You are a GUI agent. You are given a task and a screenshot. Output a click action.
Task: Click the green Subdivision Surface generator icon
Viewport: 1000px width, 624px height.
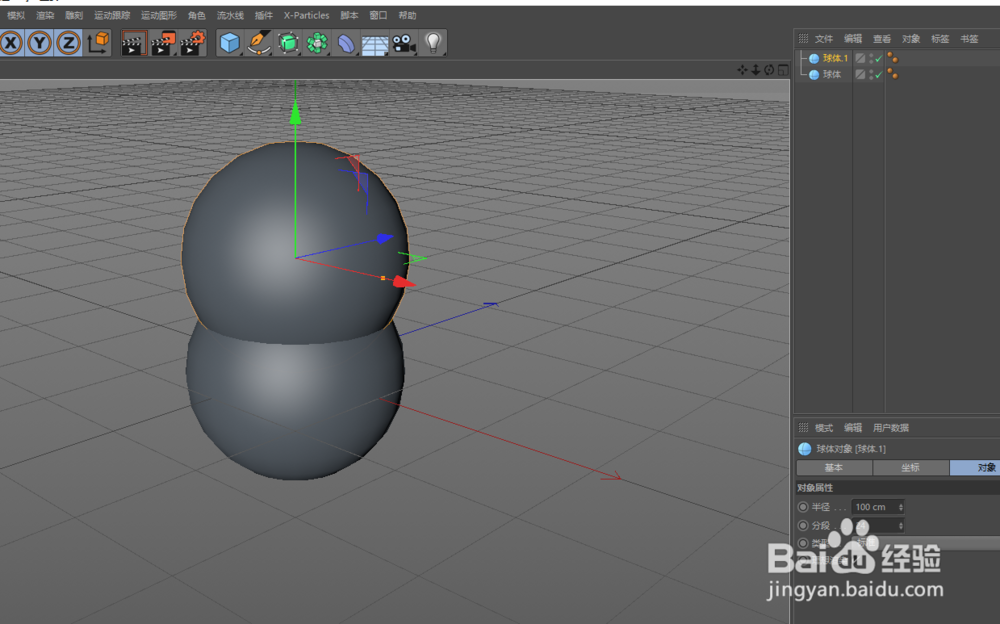(x=288, y=43)
